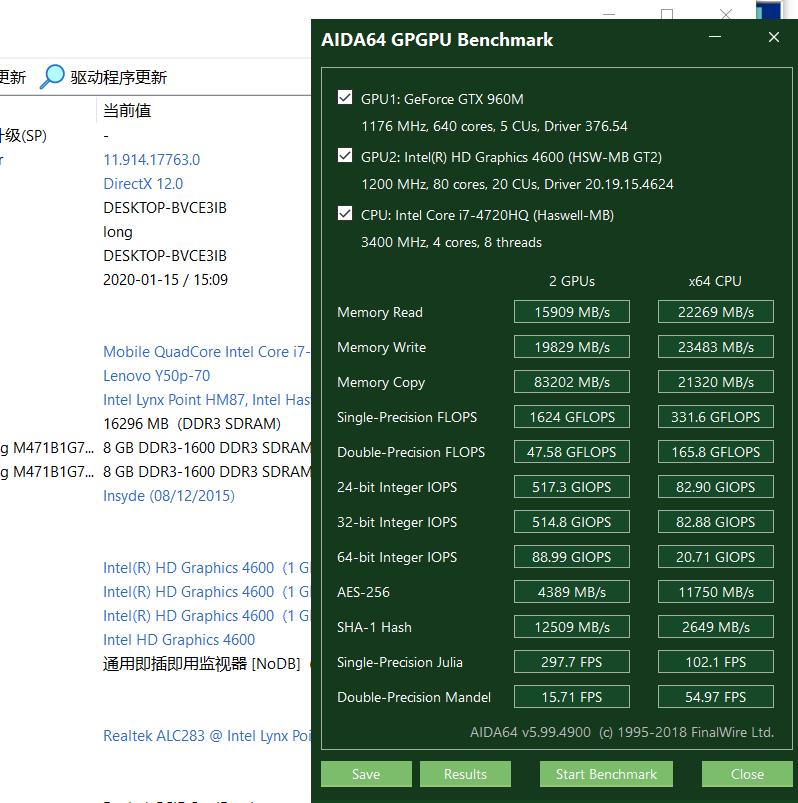Image resolution: width=798 pixels, height=803 pixels.
Task: Open the DirectX 12.0 link
Action: click(143, 184)
